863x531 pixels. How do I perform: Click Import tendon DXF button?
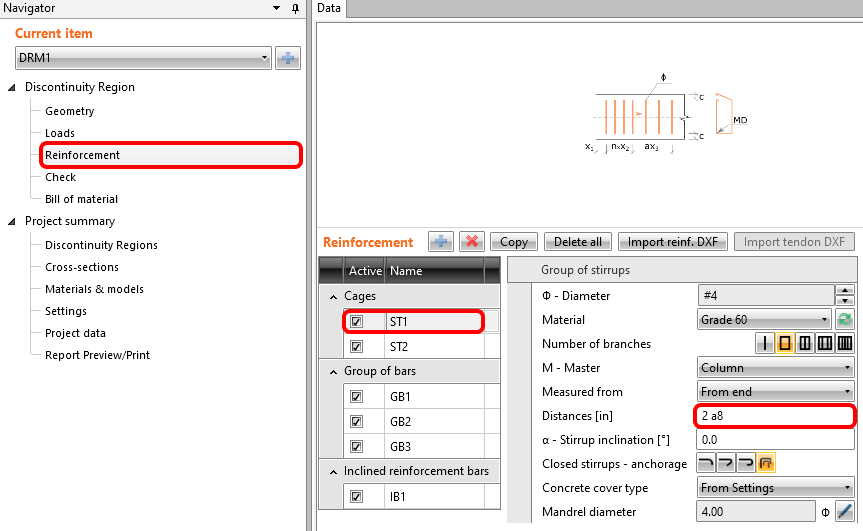[x=794, y=242]
